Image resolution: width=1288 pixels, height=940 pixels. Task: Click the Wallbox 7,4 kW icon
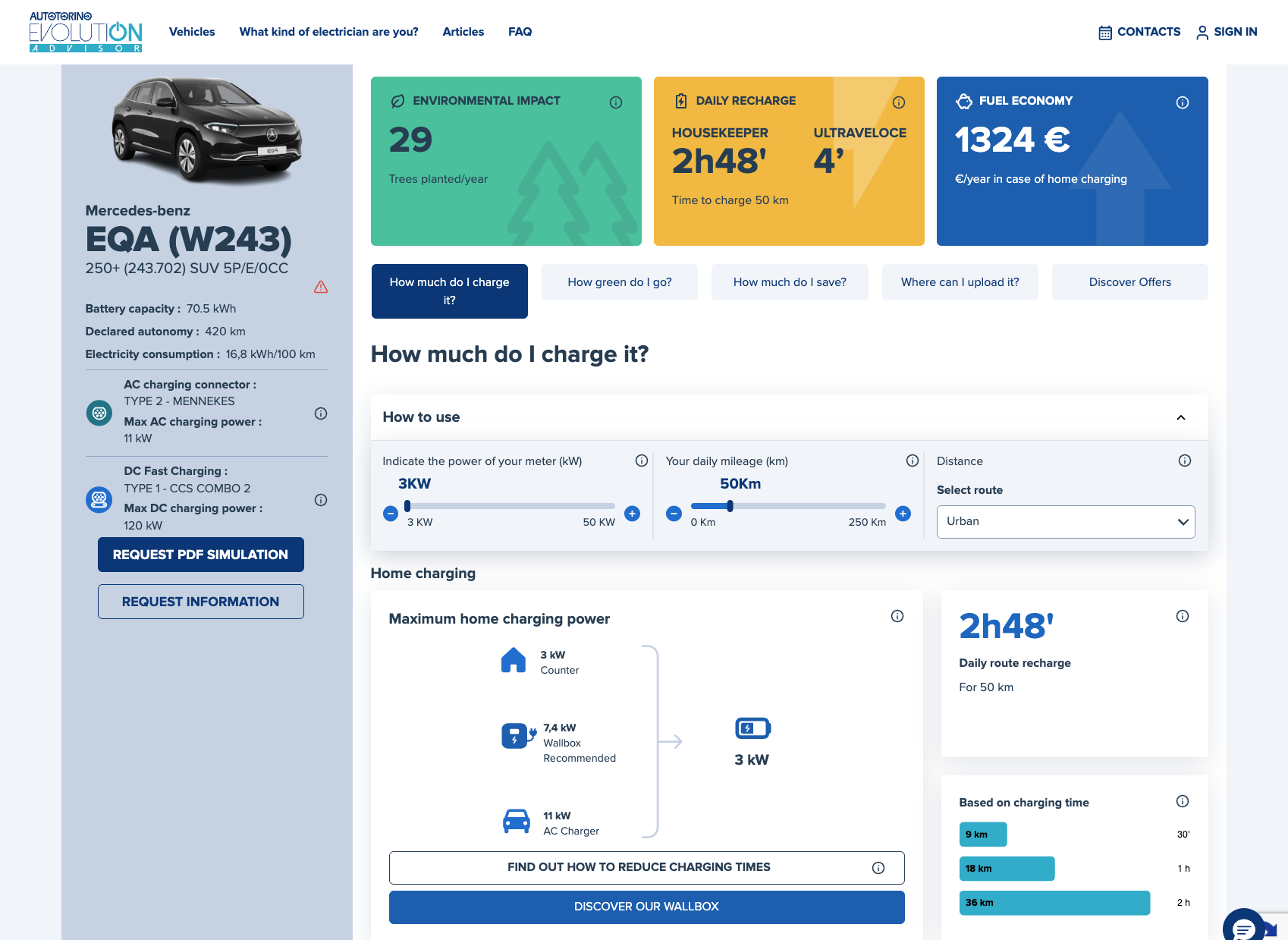(x=519, y=735)
